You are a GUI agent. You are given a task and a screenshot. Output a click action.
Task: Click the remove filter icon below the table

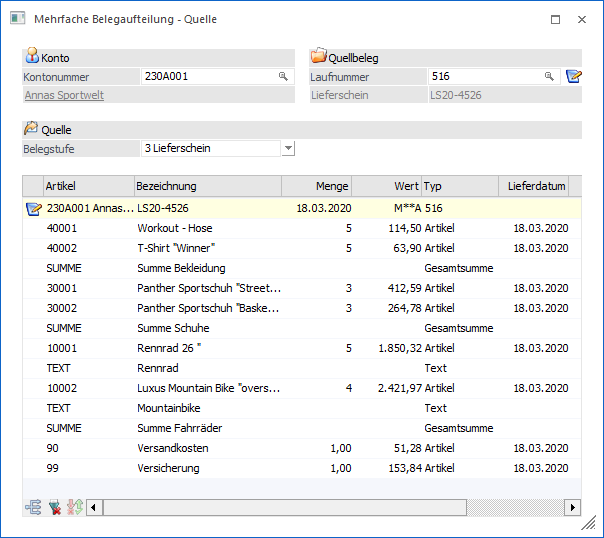(54, 507)
